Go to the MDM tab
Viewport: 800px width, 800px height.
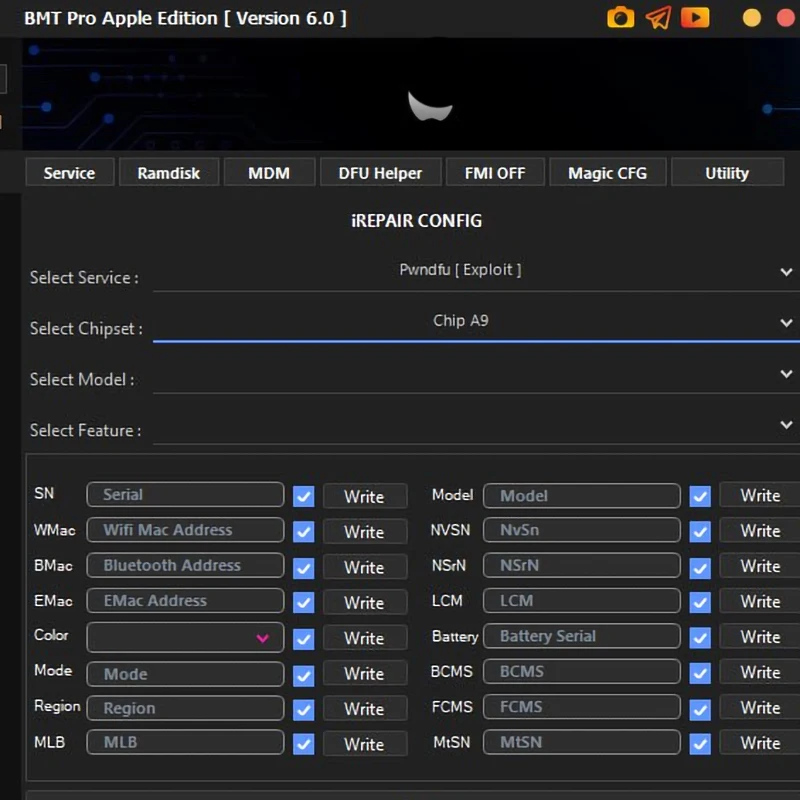tap(269, 173)
